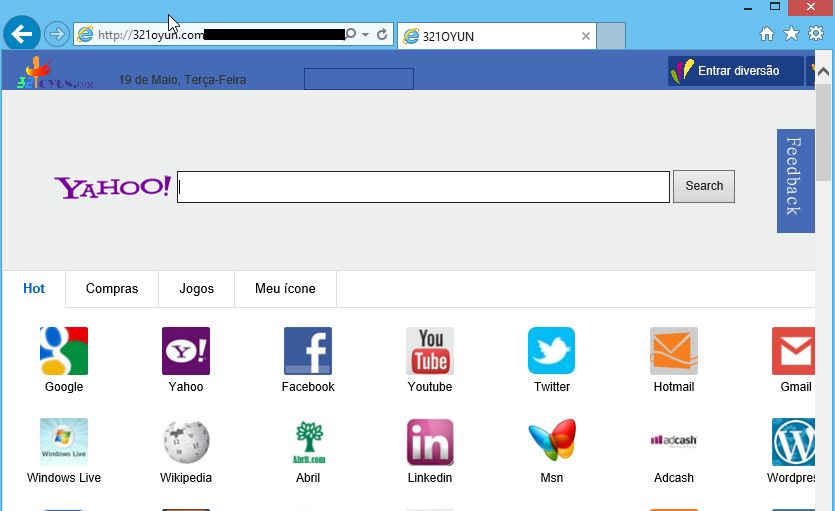The image size is (835, 511).
Task: Open the Hotmail shortcut icon
Action: (x=674, y=351)
